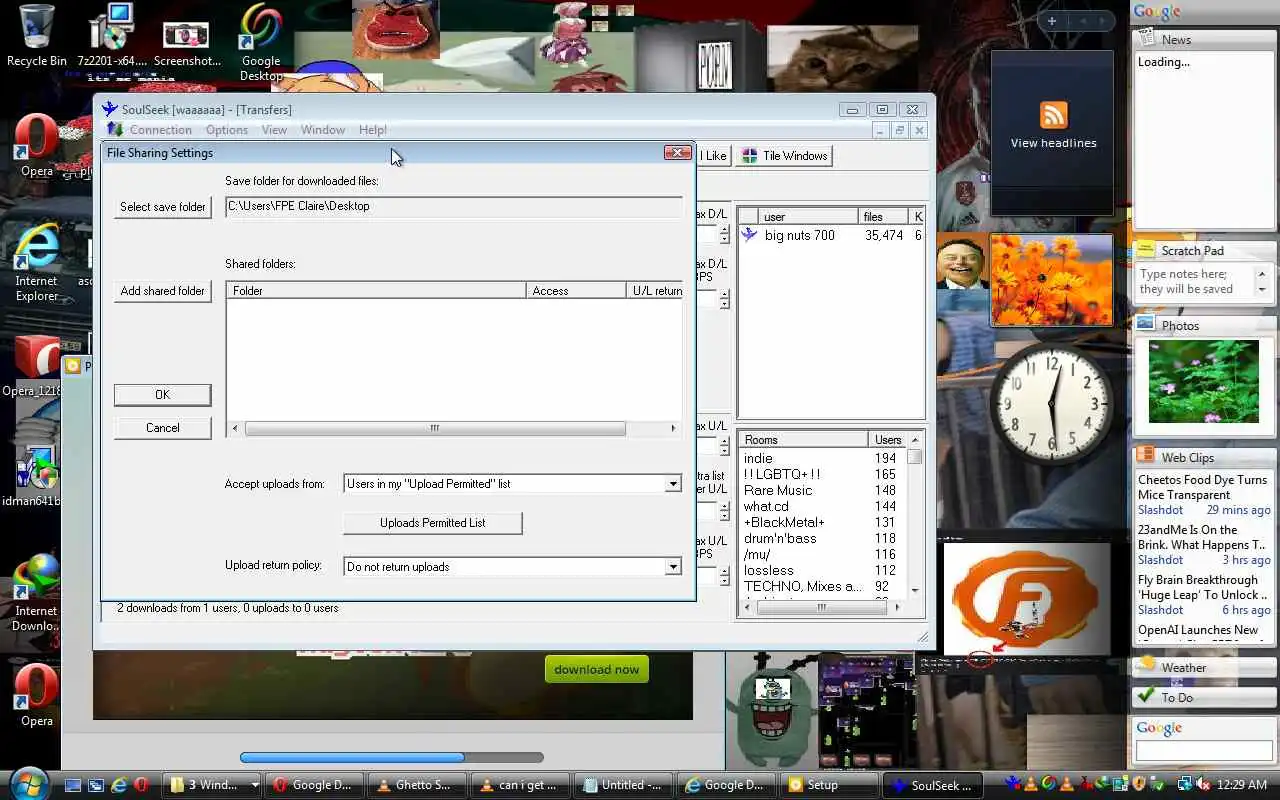Click the Scratch Pad gadget icon
Image resolution: width=1280 pixels, height=800 pixels.
pos(1145,250)
